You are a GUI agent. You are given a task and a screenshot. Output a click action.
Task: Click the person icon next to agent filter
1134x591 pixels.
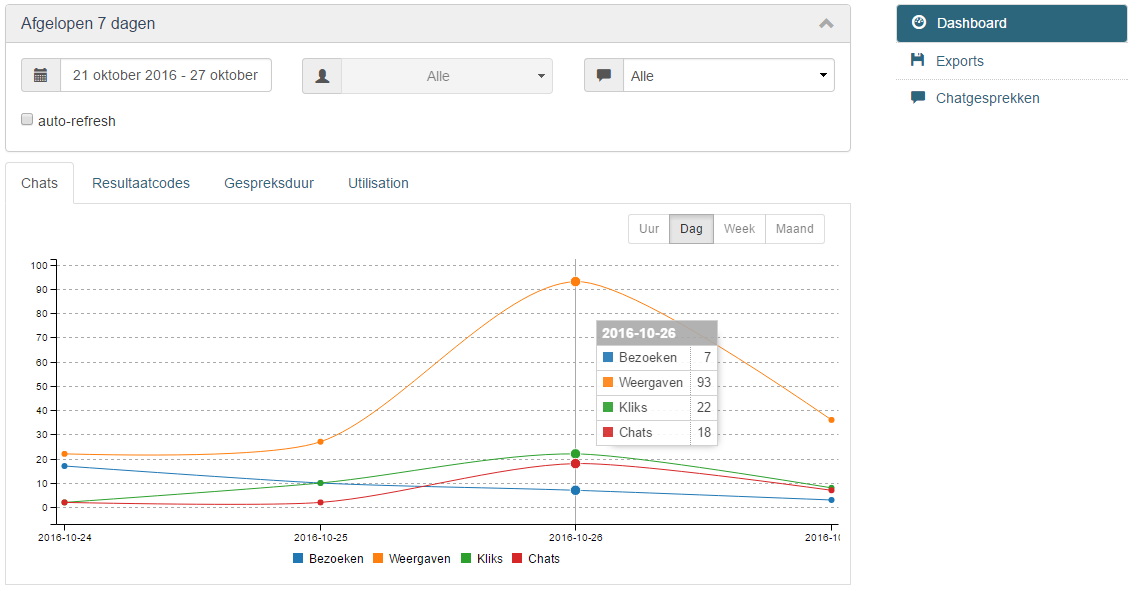pyautogui.click(x=322, y=74)
